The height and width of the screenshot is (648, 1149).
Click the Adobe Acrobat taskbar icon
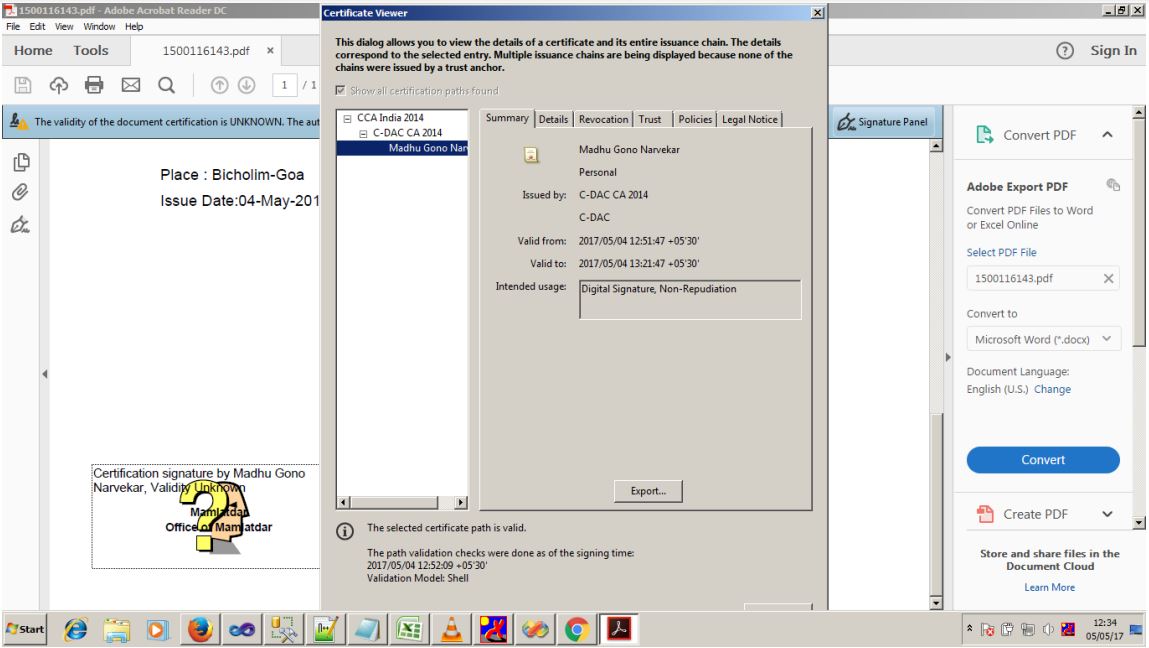[619, 629]
